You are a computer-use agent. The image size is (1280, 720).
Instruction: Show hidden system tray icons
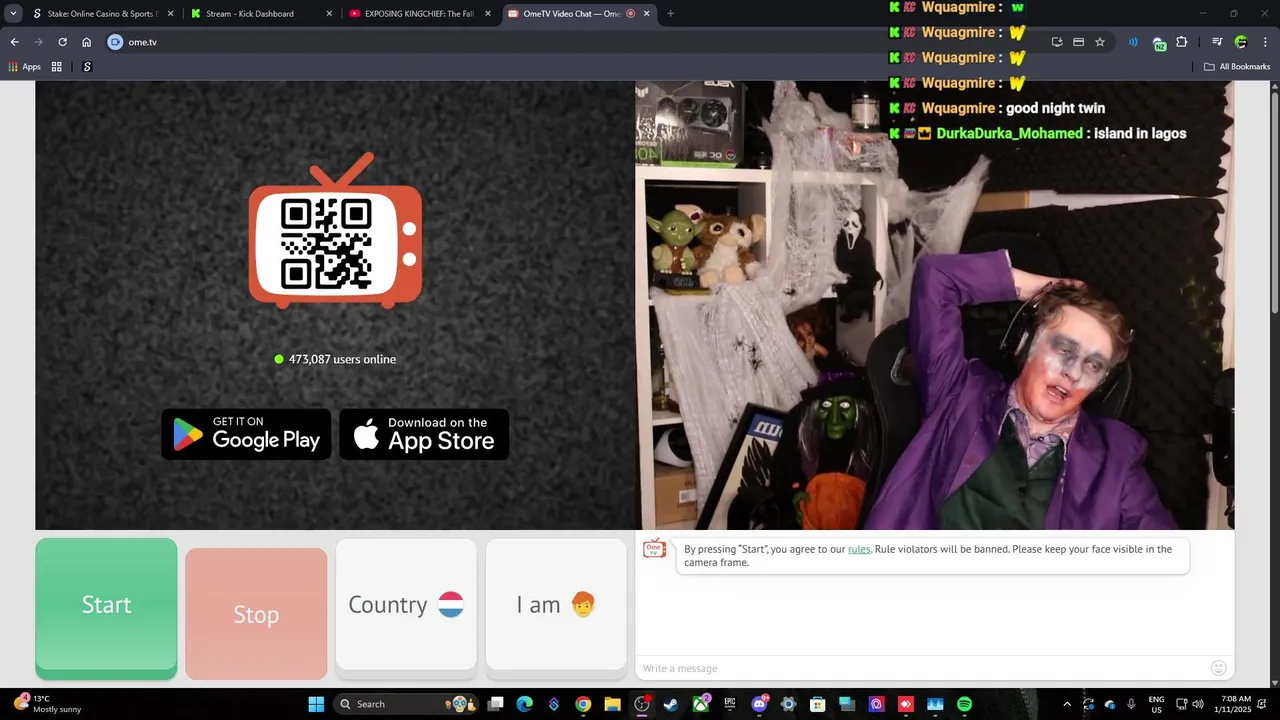click(x=1067, y=704)
